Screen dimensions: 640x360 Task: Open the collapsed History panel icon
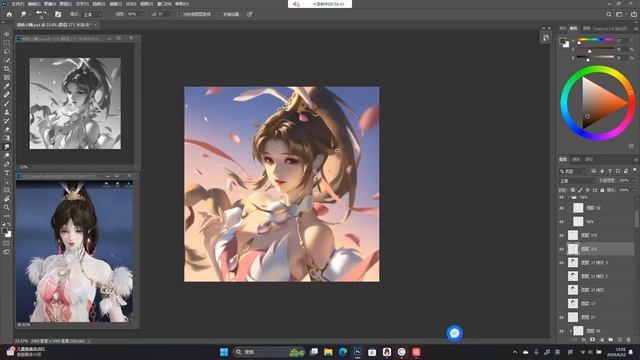tap(546, 38)
